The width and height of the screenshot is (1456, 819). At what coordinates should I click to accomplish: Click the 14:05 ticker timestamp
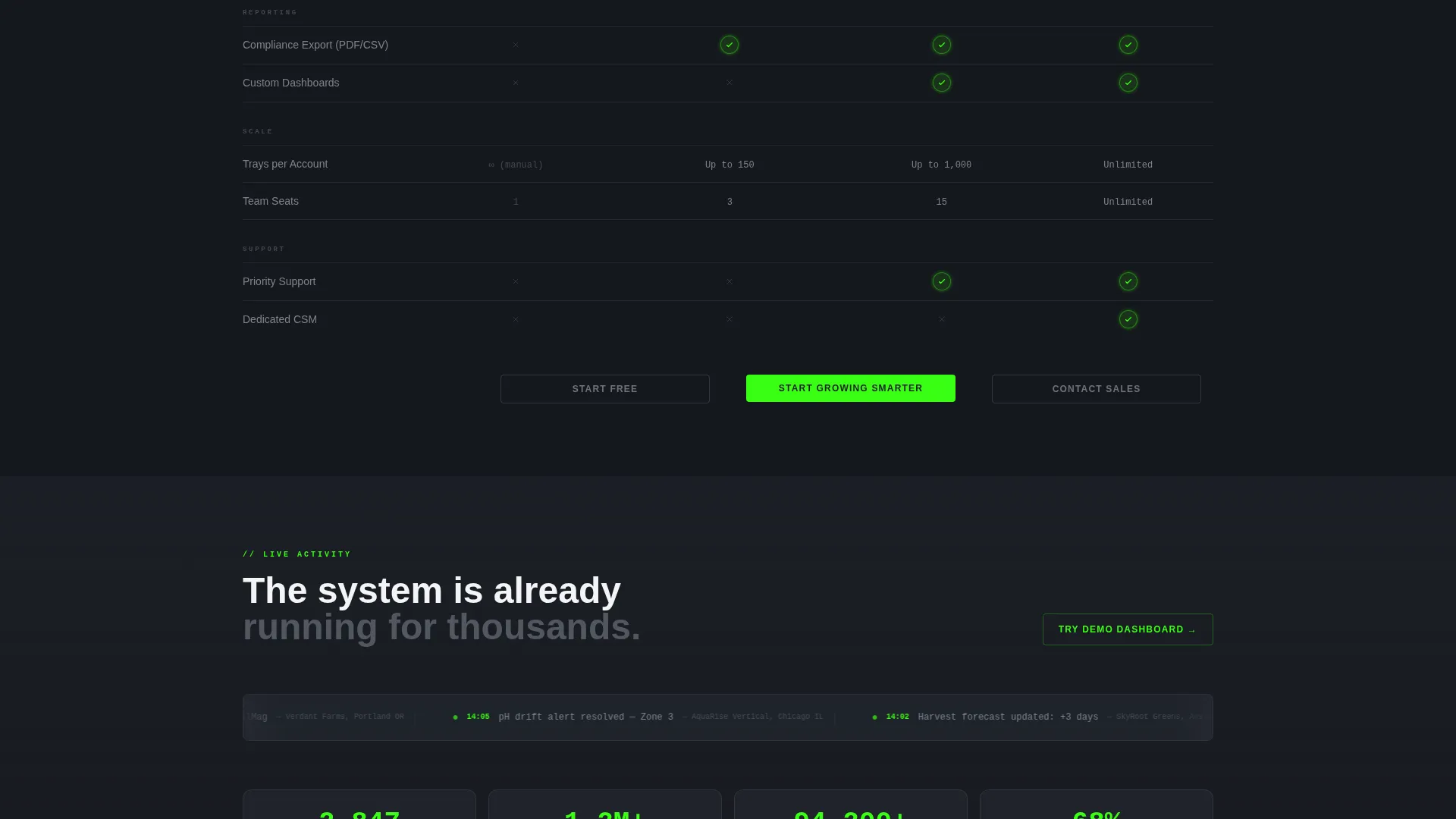point(478,717)
